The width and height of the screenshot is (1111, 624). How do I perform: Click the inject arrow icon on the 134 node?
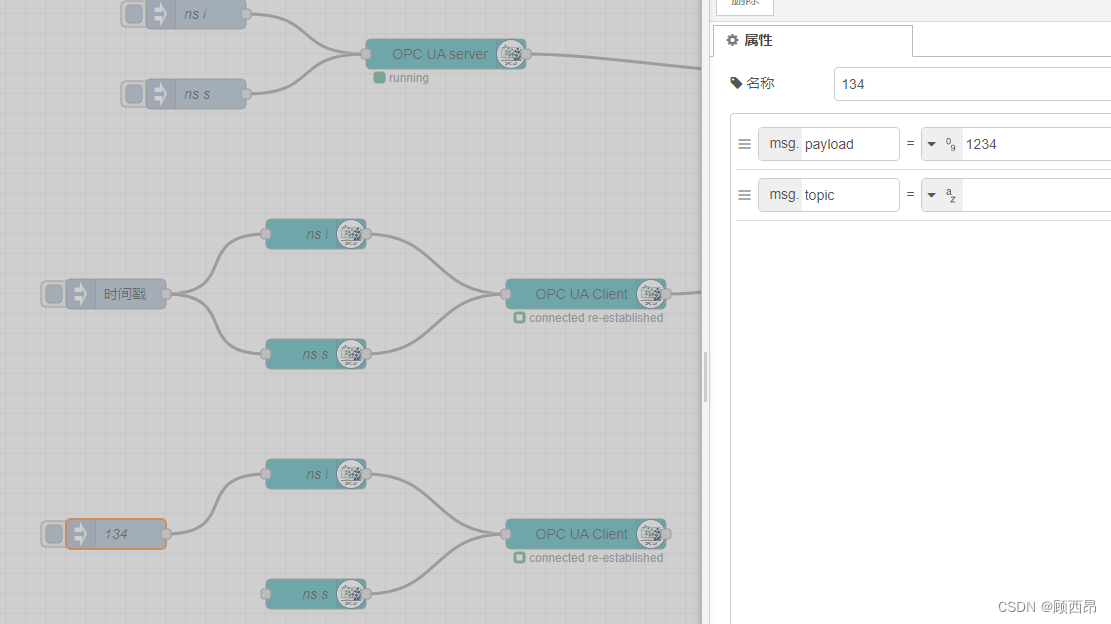click(79, 533)
